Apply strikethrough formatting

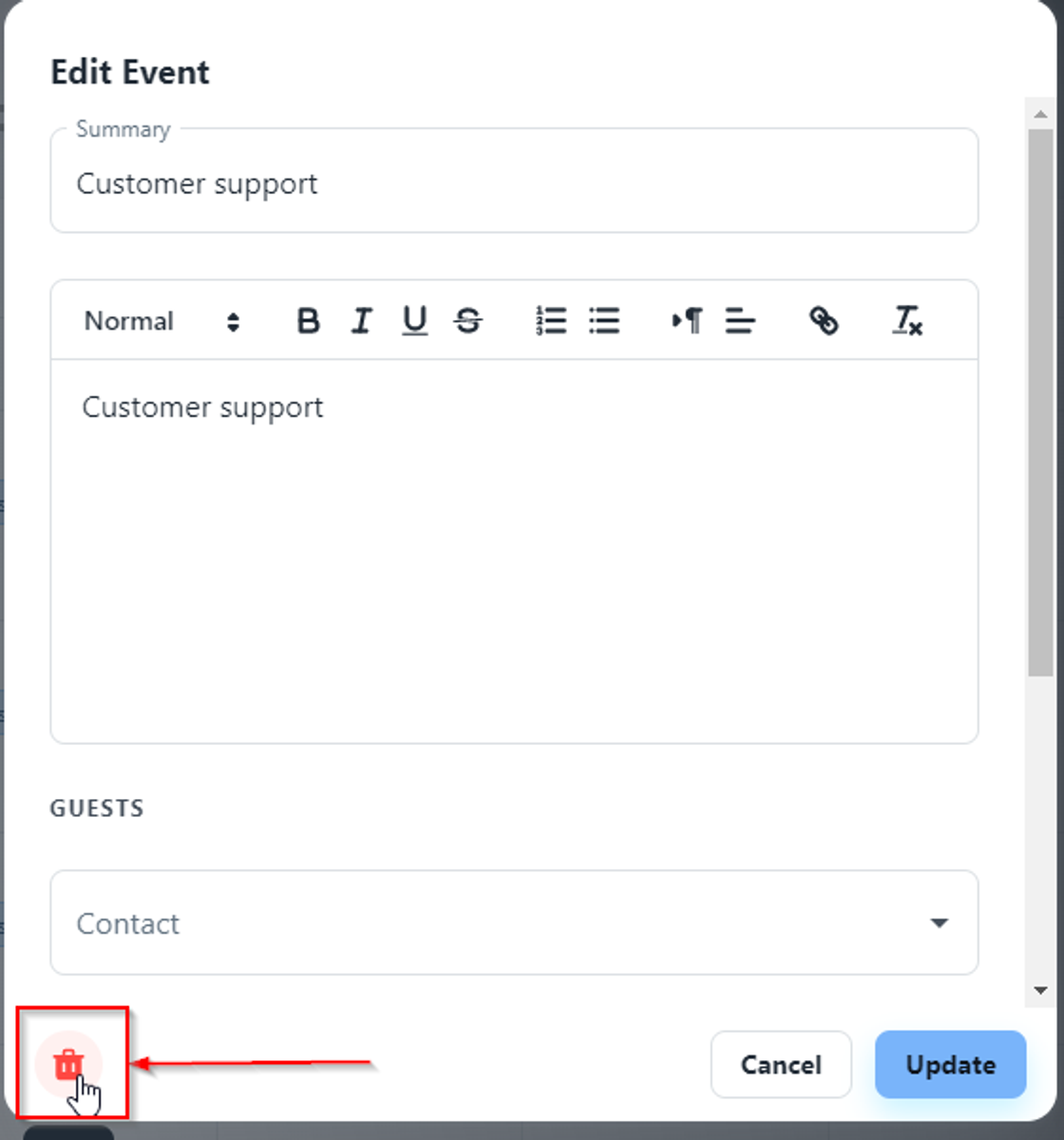[x=467, y=321]
